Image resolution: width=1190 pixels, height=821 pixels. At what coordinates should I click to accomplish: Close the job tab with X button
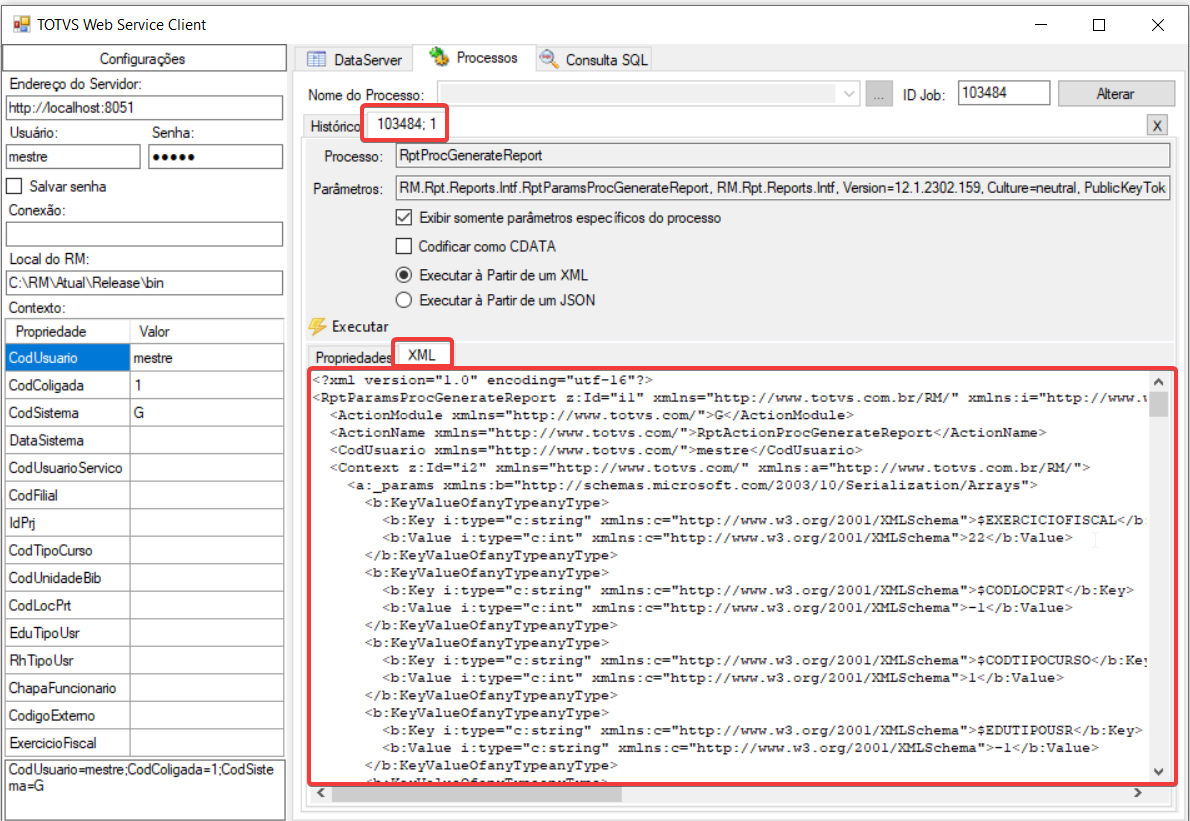1157,126
